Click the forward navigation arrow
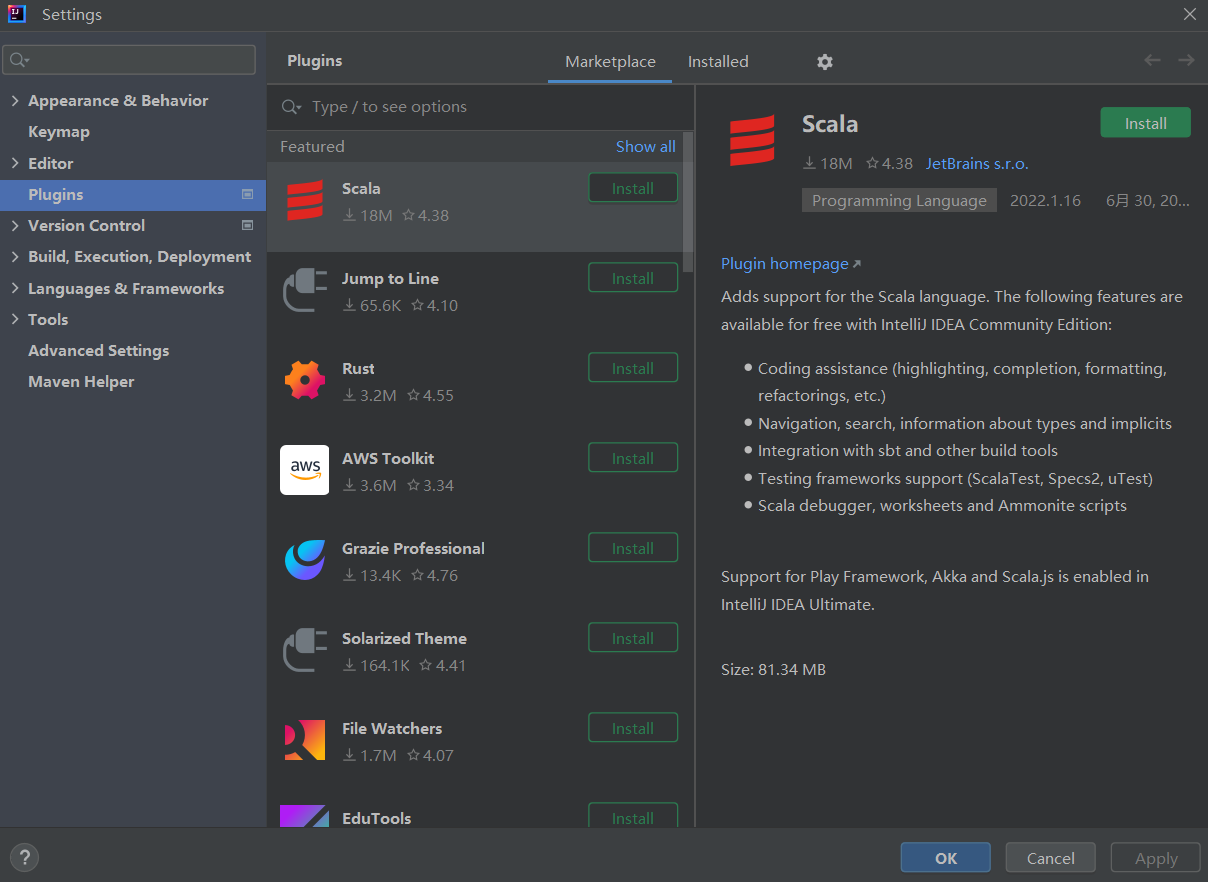 (1186, 61)
